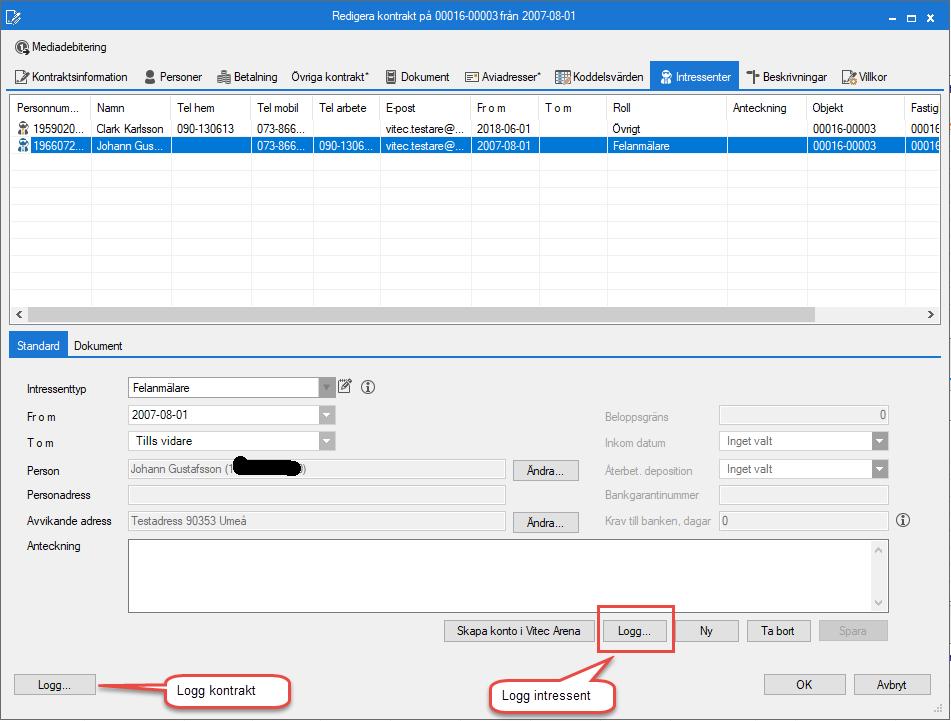
Task: Click the horizontal scrollbar of the table
Action: [x=422, y=314]
